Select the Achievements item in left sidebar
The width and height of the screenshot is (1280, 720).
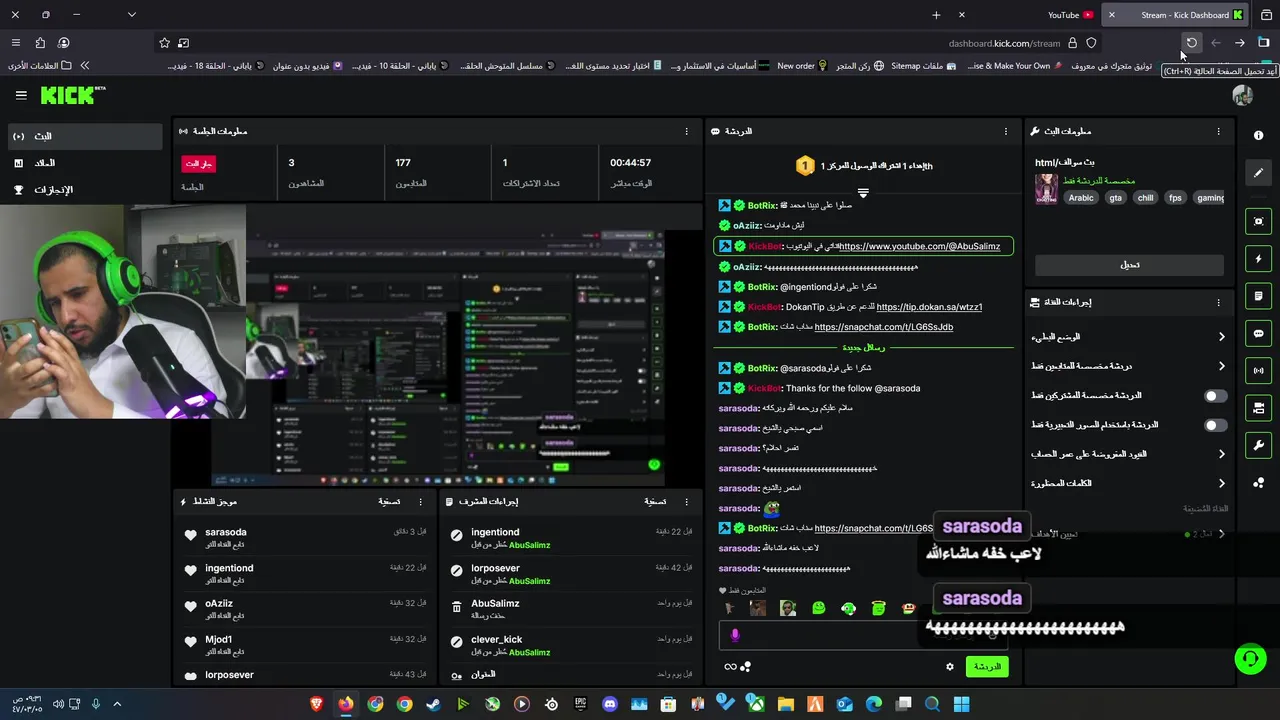pos(85,190)
